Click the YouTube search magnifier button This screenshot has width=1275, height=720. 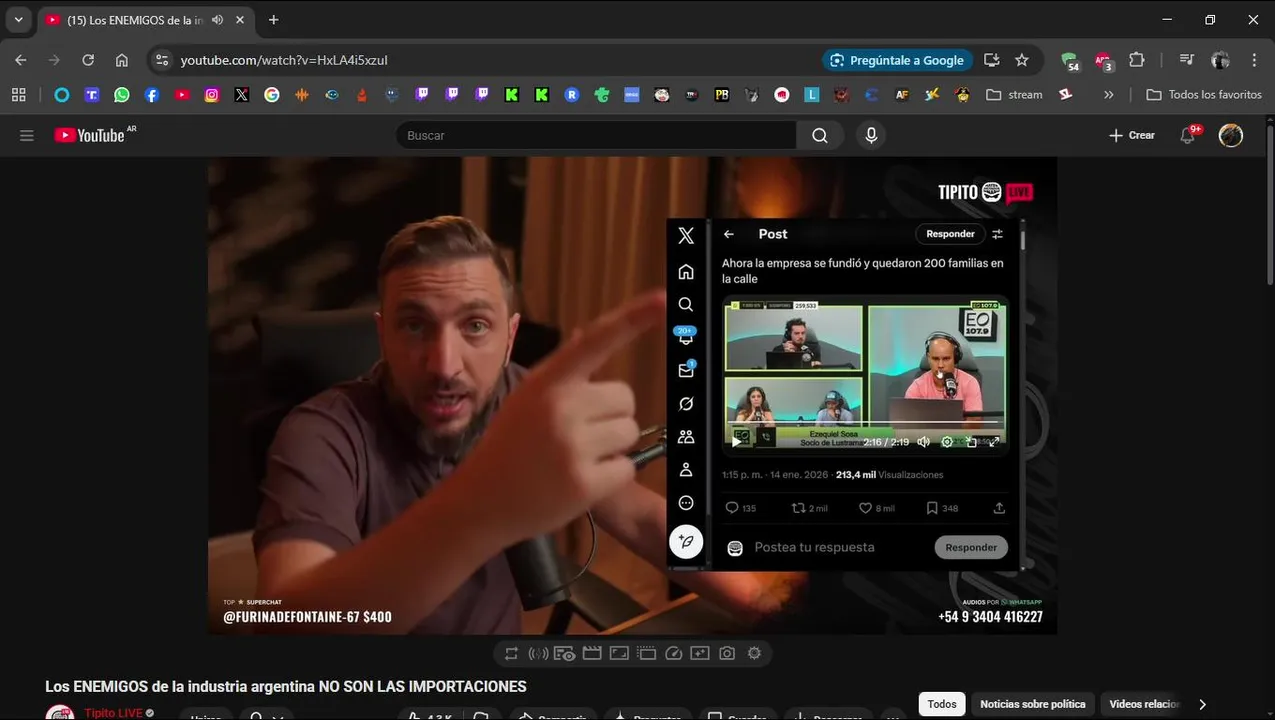pyautogui.click(x=820, y=135)
